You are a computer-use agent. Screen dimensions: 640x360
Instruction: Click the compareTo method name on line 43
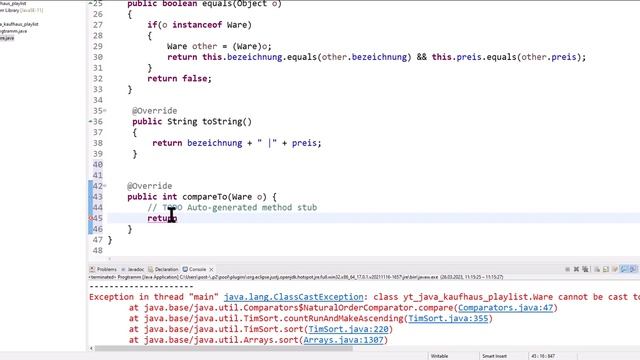(x=204, y=197)
